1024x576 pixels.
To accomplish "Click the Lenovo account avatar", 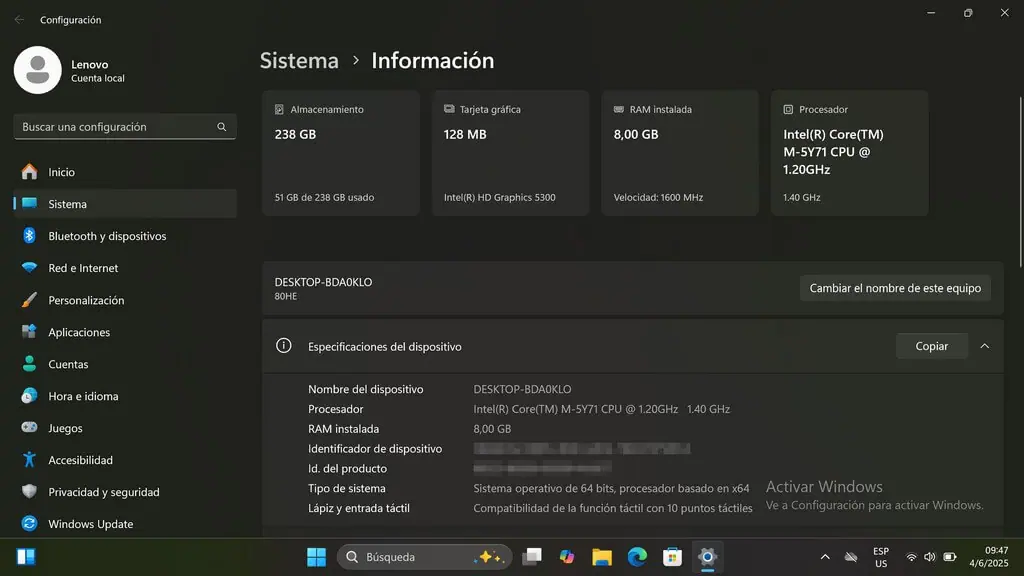I will point(37,70).
